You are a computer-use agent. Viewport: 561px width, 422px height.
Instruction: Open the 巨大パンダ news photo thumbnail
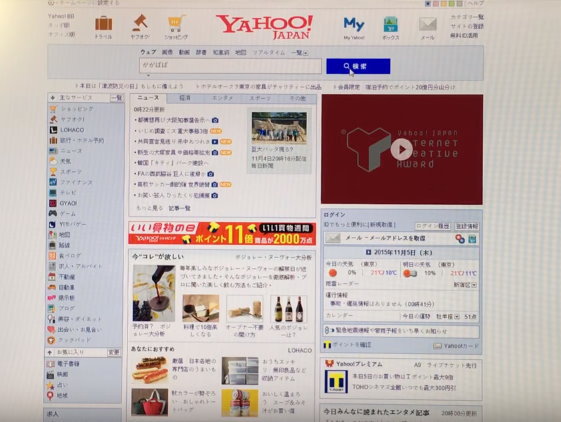pyautogui.click(x=279, y=128)
